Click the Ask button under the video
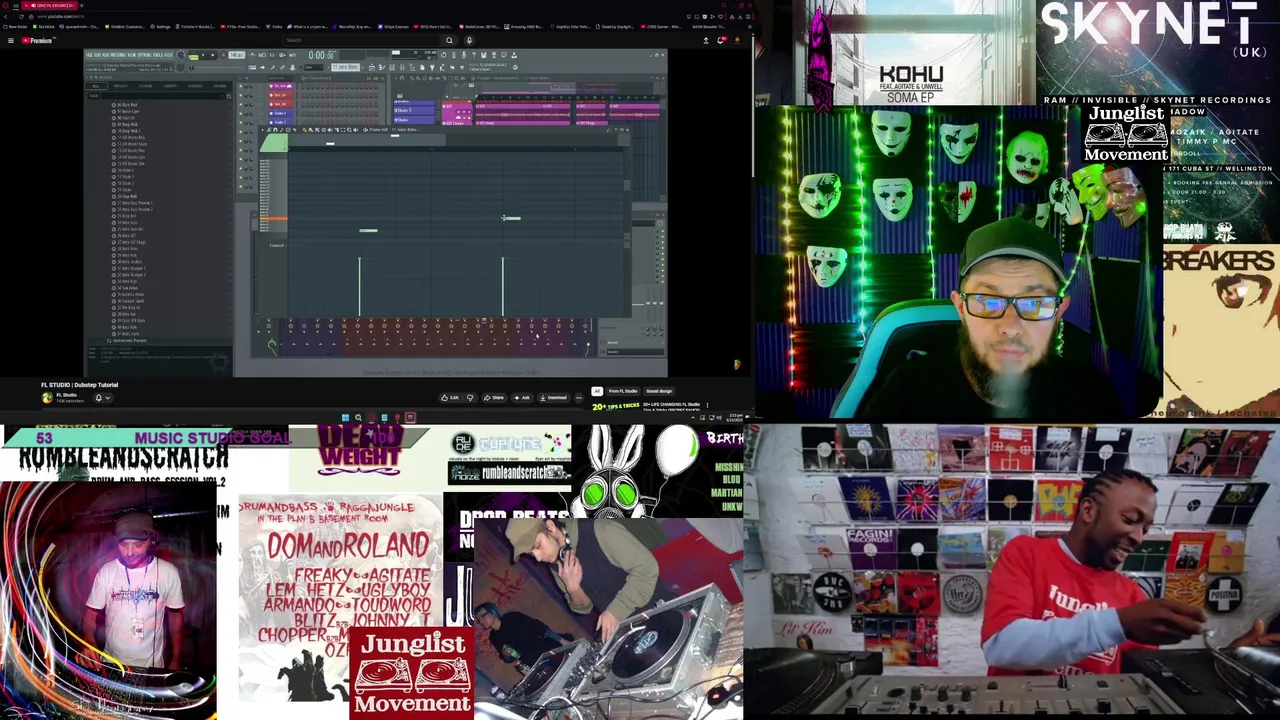 [x=521, y=397]
